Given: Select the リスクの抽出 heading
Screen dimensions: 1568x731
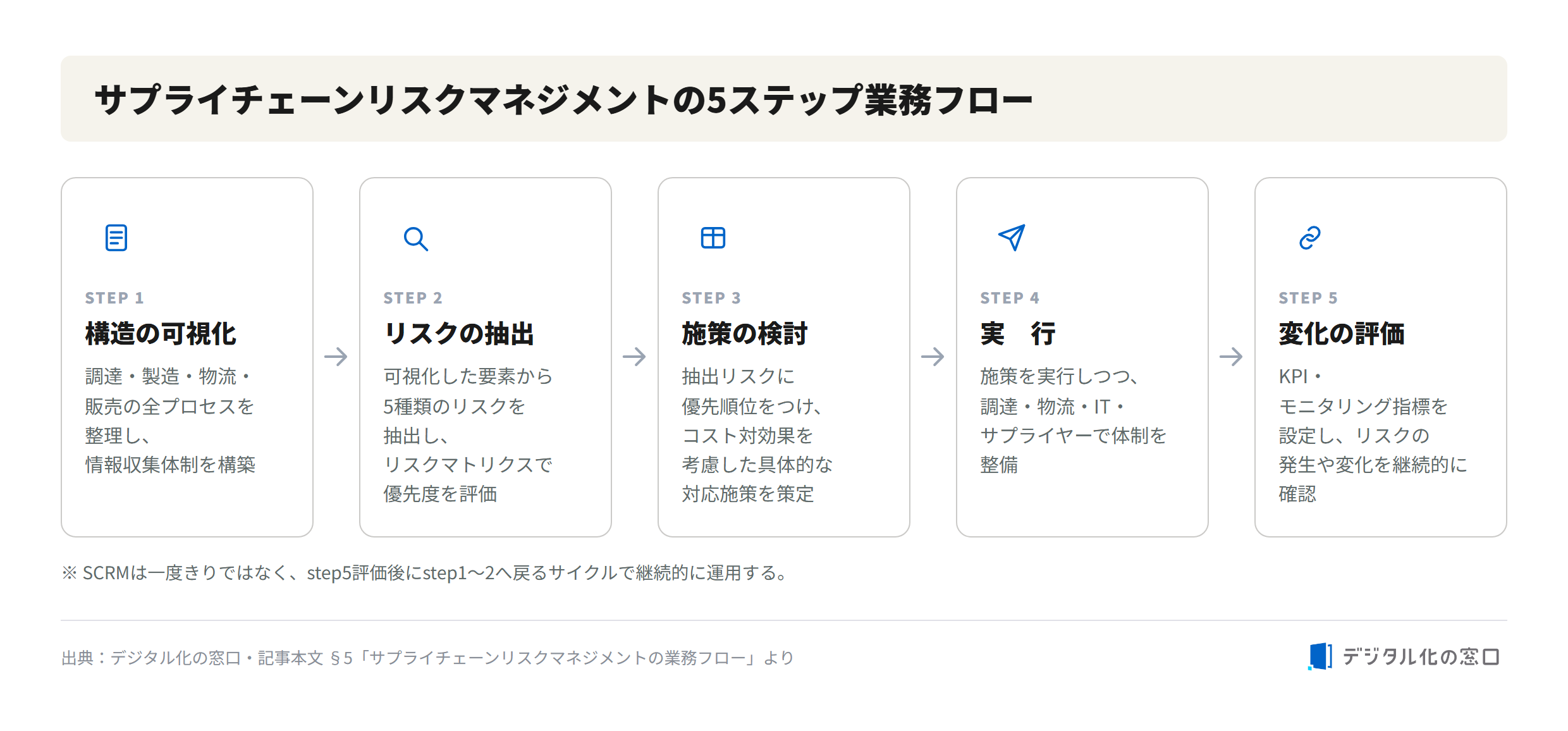Looking at the screenshot, I should pyautogui.click(x=459, y=334).
